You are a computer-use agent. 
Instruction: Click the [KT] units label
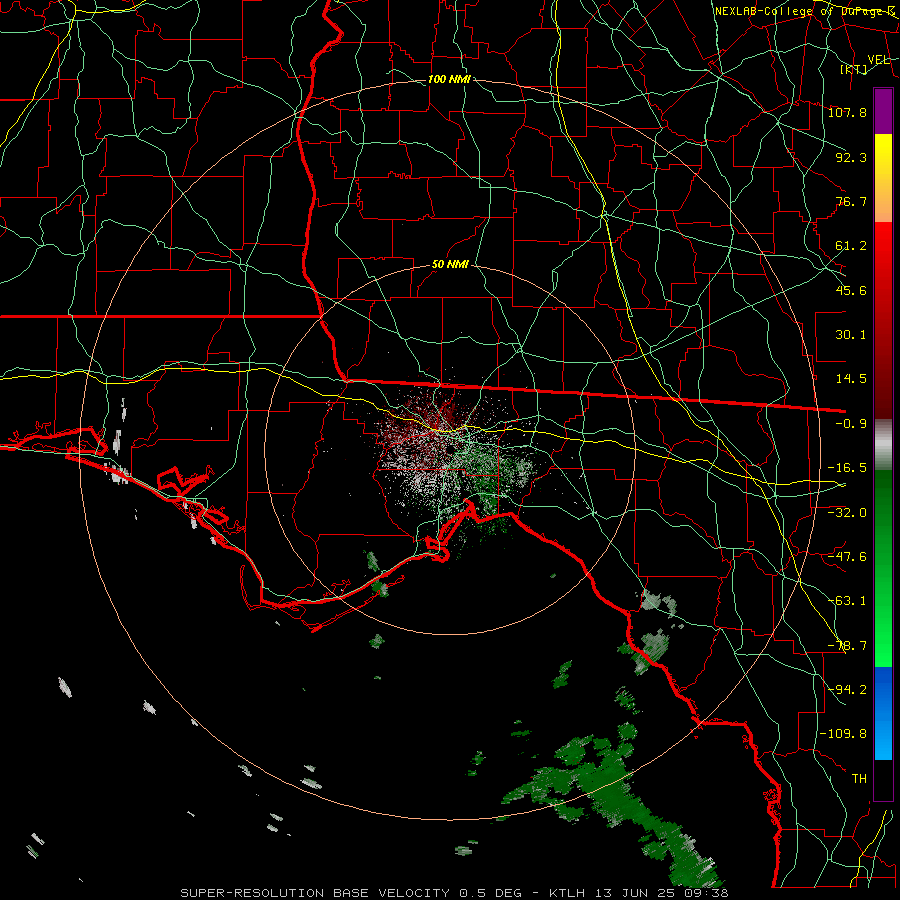(854, 70)
